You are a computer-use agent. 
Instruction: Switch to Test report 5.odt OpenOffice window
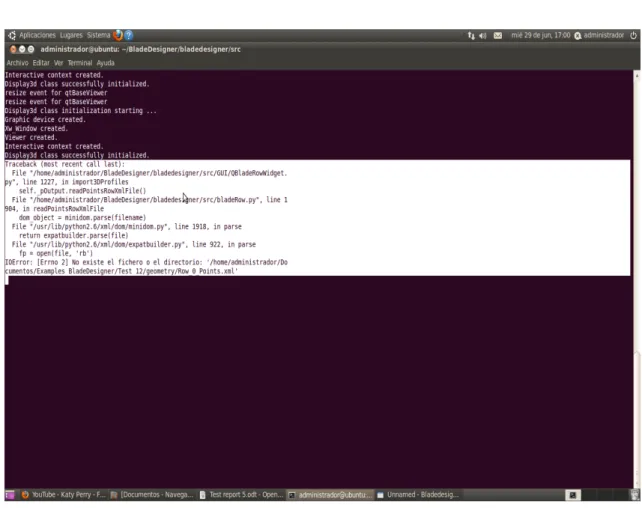[x=242, y=495]
